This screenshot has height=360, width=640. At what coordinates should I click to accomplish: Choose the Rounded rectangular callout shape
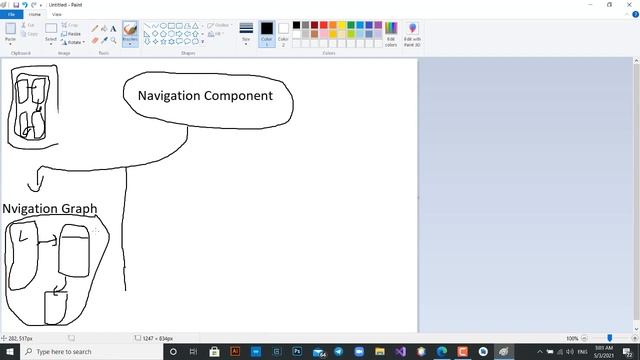pos(179,41)
